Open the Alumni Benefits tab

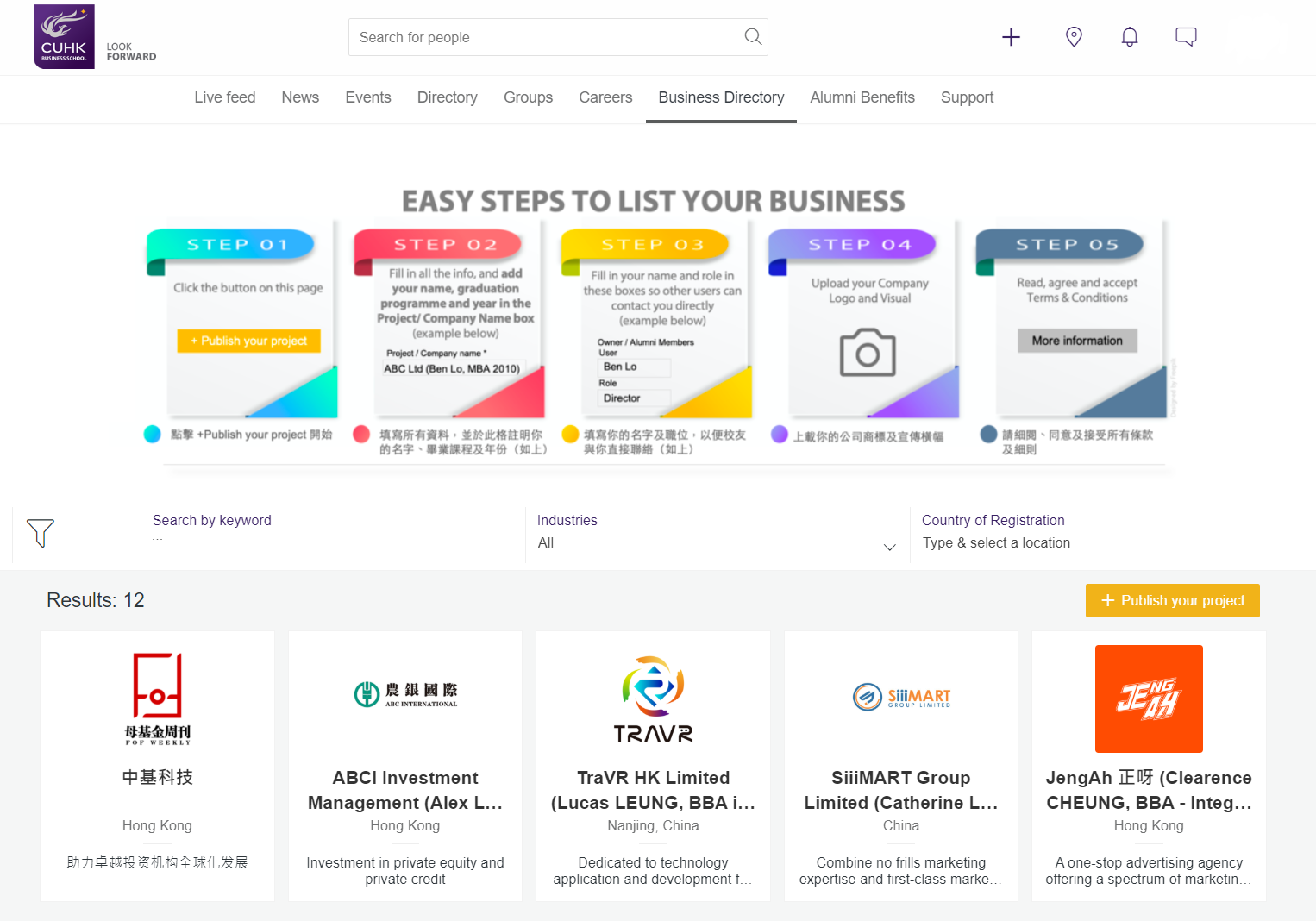pos(862,97)
